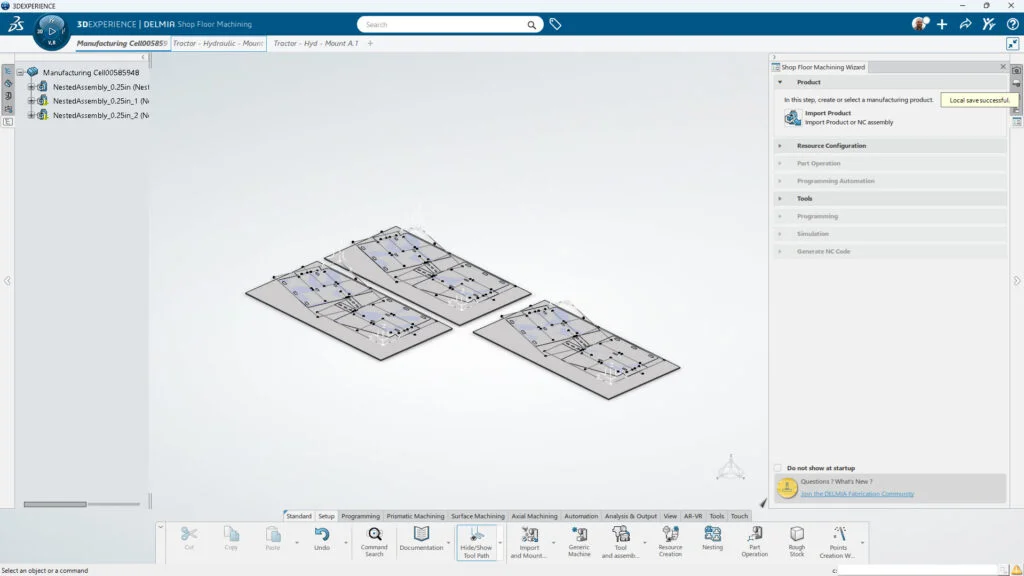Open the Points Creation Wizard tool

pos(838,542)
